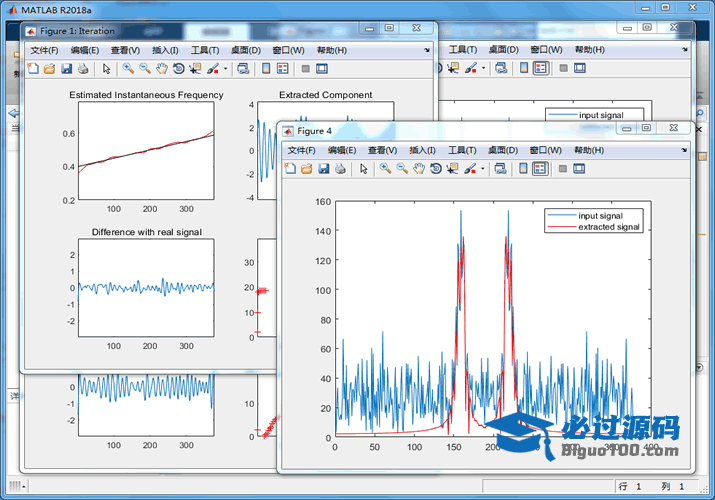
Task: Click Link Plot icon in Figure 1
Action: [x=244, y=69]
